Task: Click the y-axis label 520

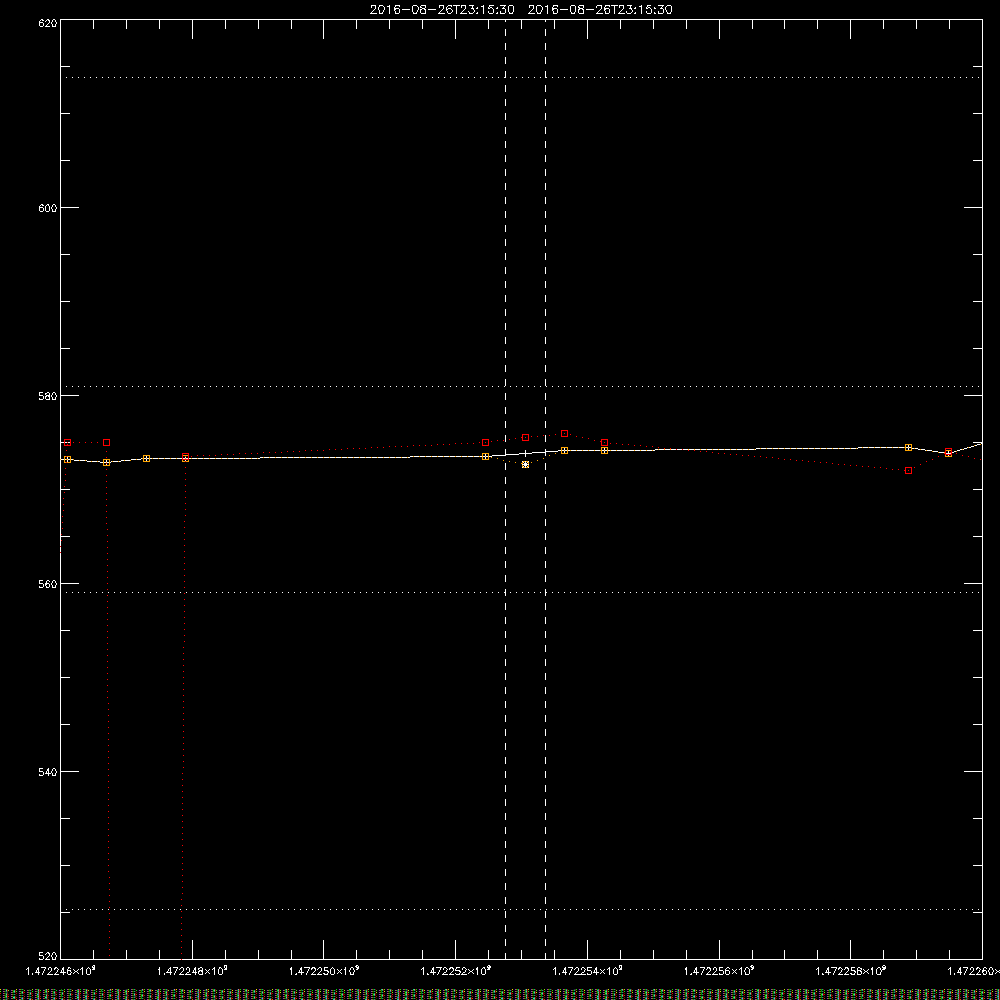Action: tap(48, 957)
